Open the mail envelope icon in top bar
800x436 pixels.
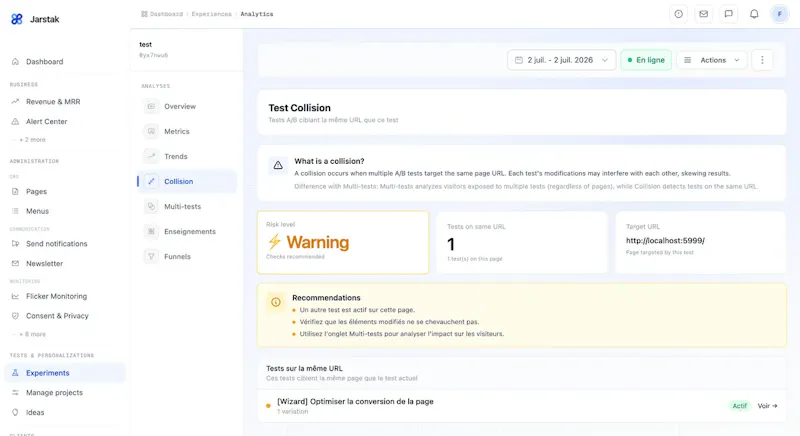[x=704, y=14]
